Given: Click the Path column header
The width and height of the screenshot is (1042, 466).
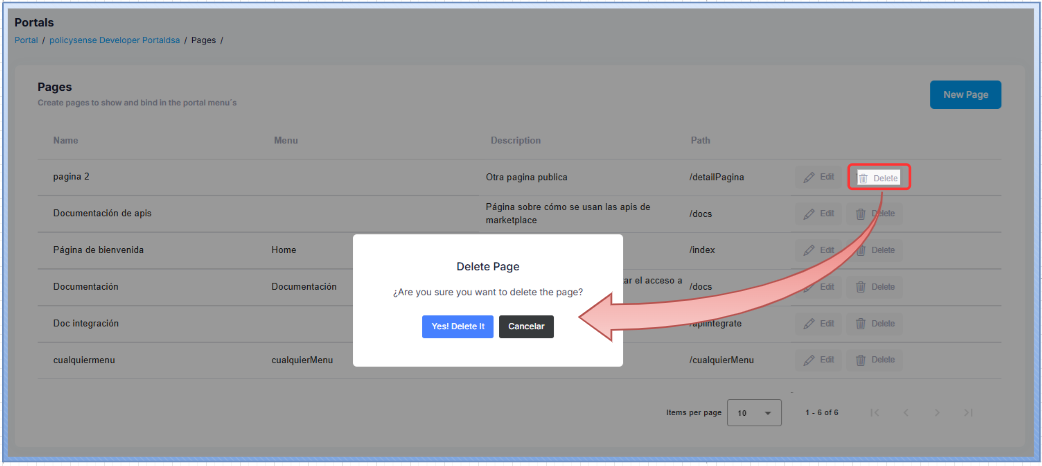Looking at the screenshot, I should pyautogui.click(x=700, y=141).
